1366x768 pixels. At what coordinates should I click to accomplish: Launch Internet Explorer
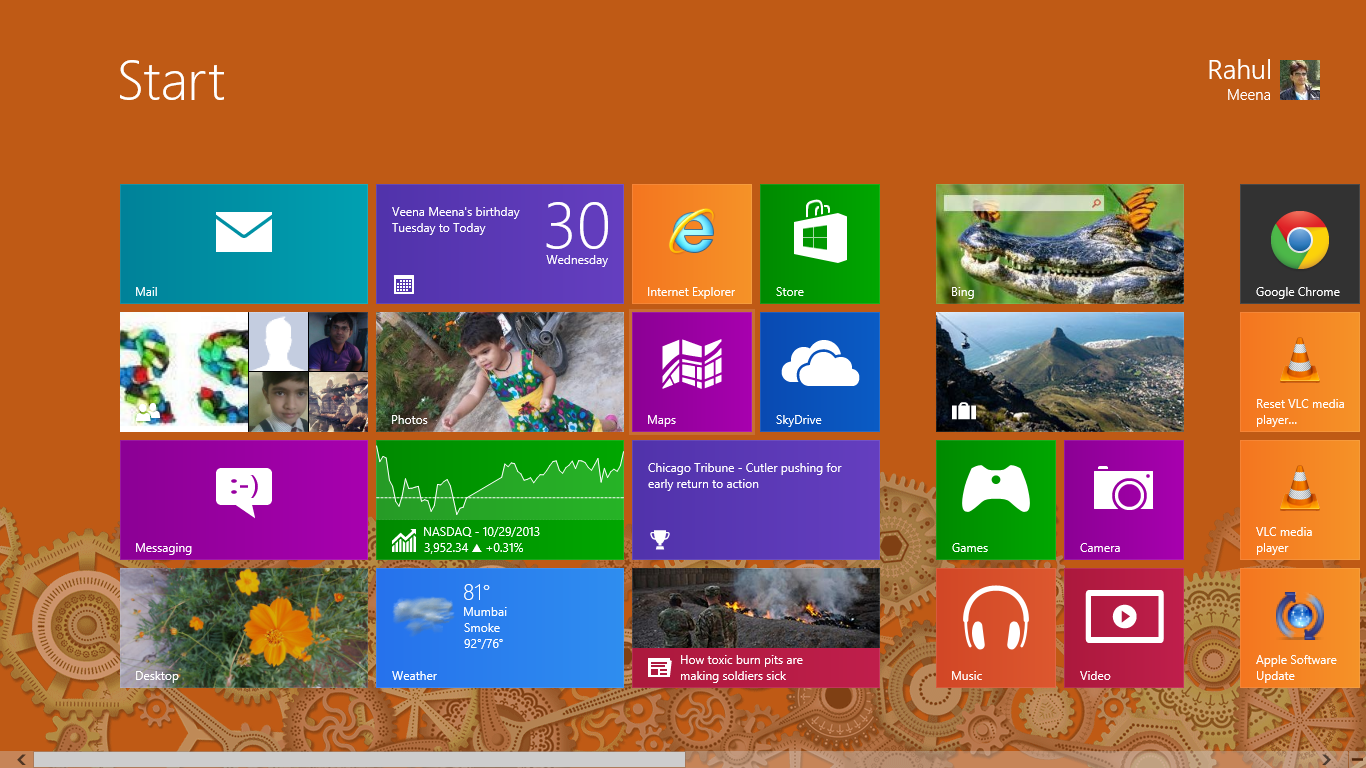[x=691, y=243]
